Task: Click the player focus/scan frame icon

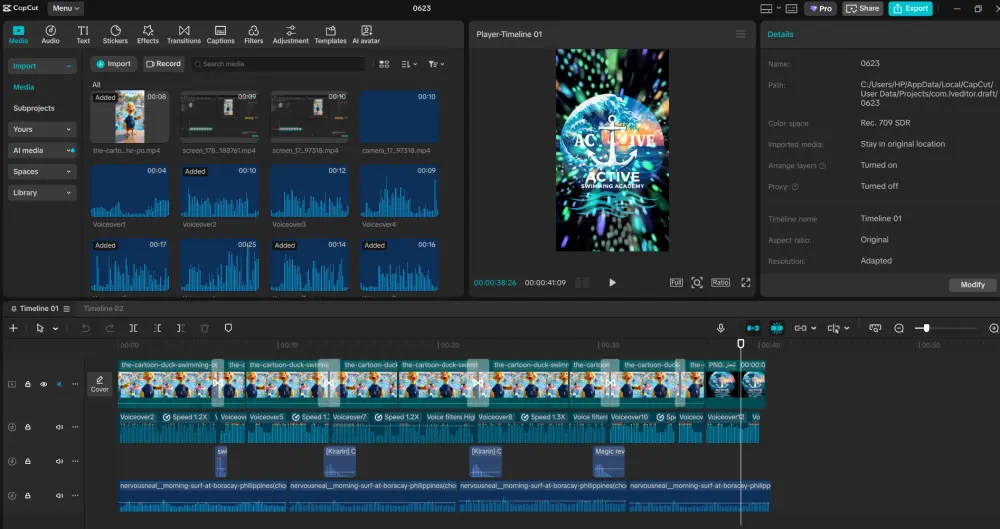Action: click(x=697, y=283)
